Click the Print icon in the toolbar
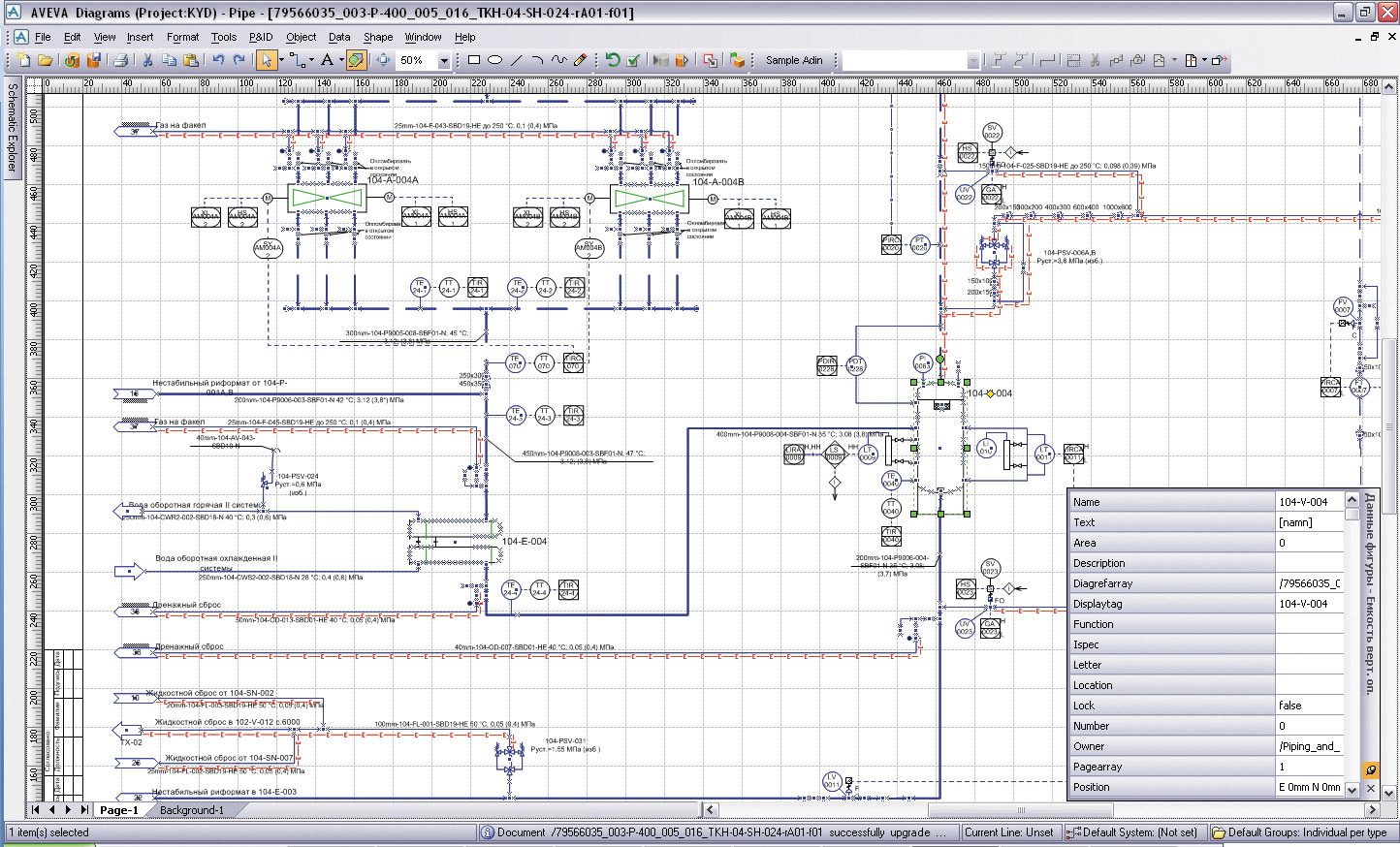This screenshot has height=847, width=1400. (x=120, y=60)
